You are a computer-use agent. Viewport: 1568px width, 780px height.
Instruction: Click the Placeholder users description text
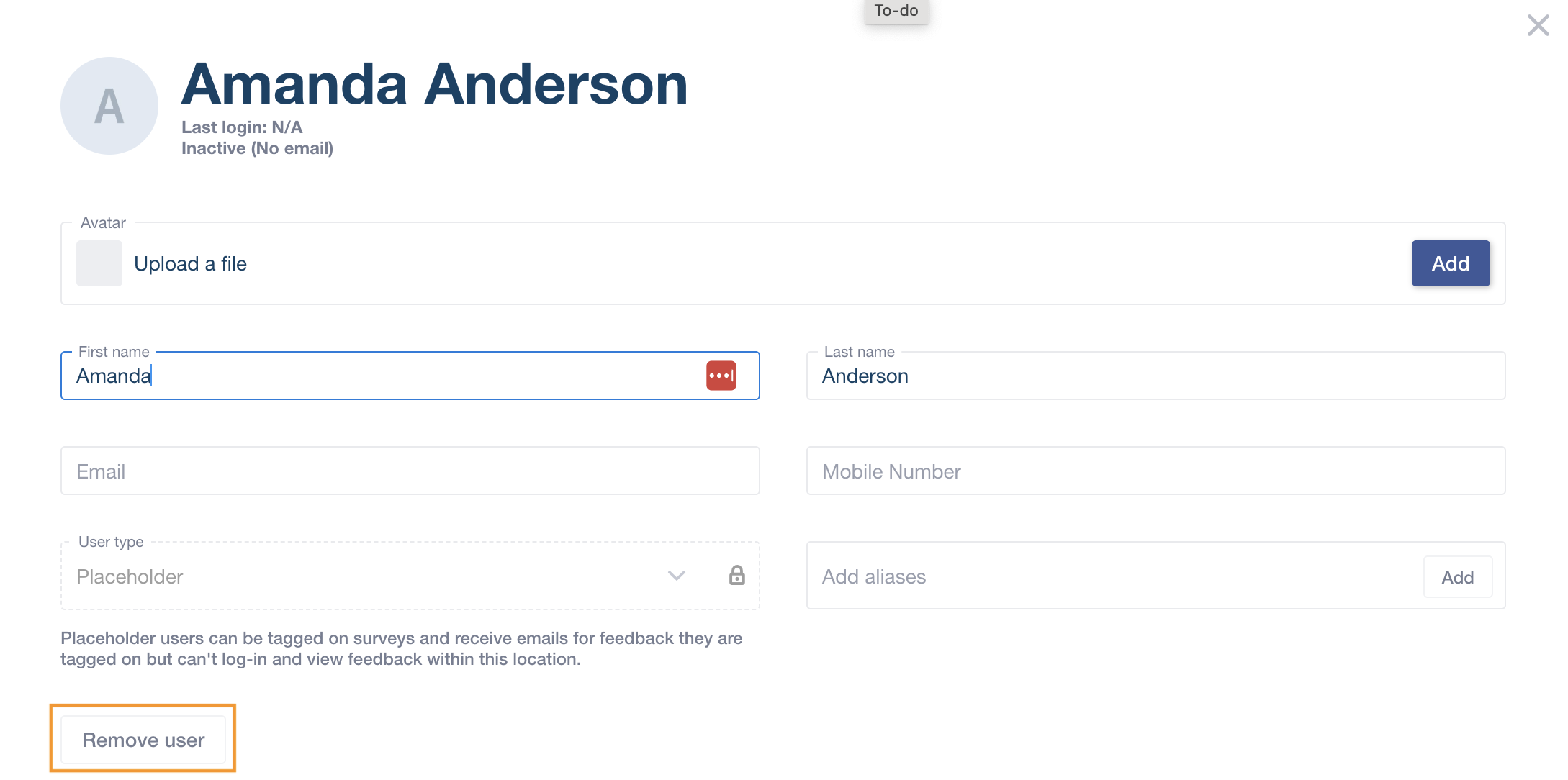pos(401,648)
